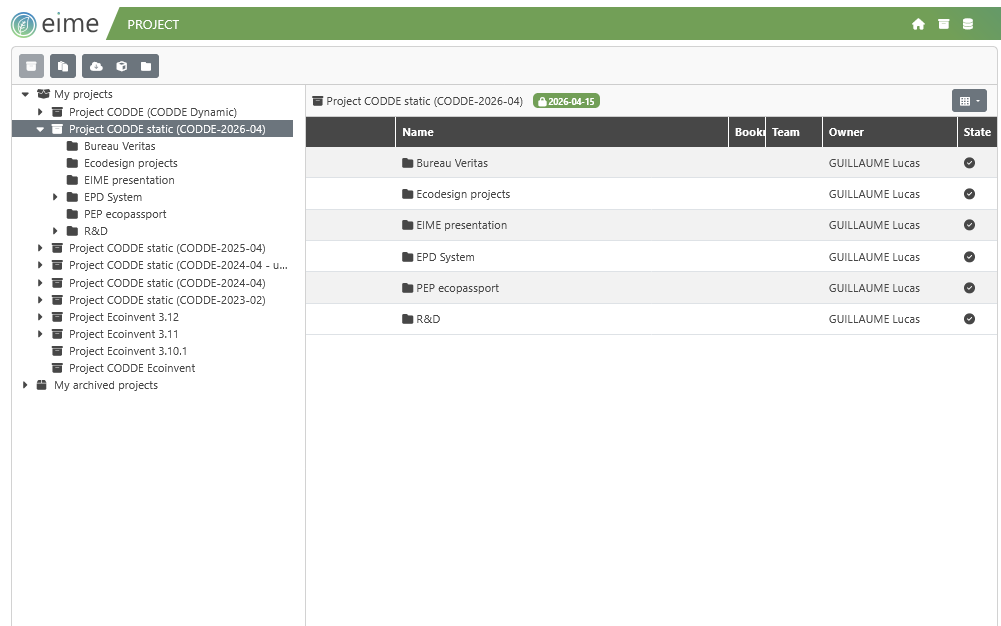The height and width of the screenshot is (626, 1001).
Task: Click owner GUILLAUME Lucas in R&D row
Action: click(874, 319)
